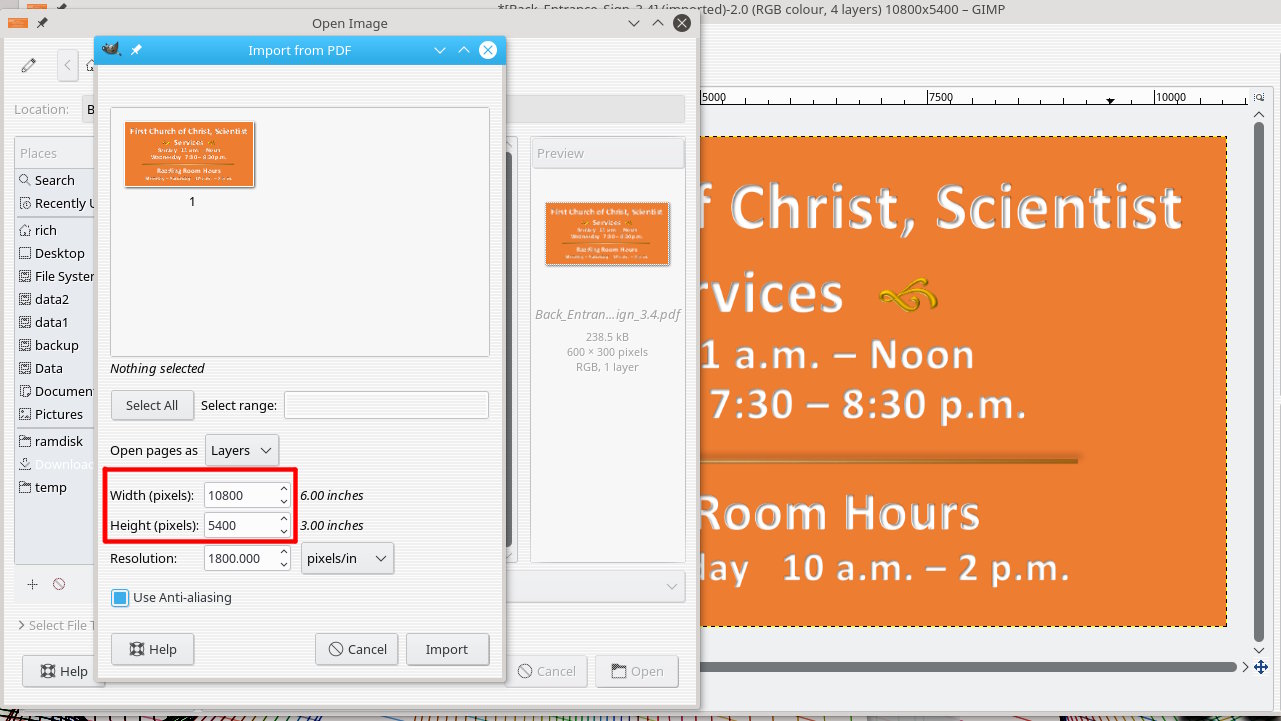Click GIMP horizontal scrollbar track
The width and height of the screenshot is (1281, 721).
pyautogui.click(x=968, y=666)
